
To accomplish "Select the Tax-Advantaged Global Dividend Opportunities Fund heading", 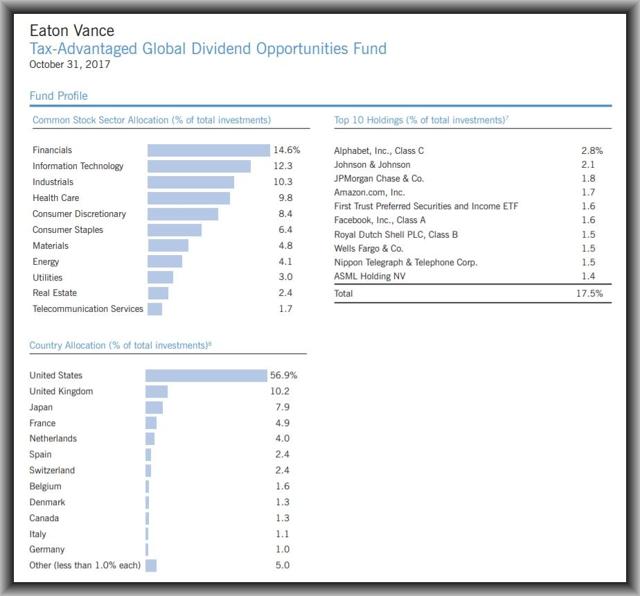I will (208, 49).
